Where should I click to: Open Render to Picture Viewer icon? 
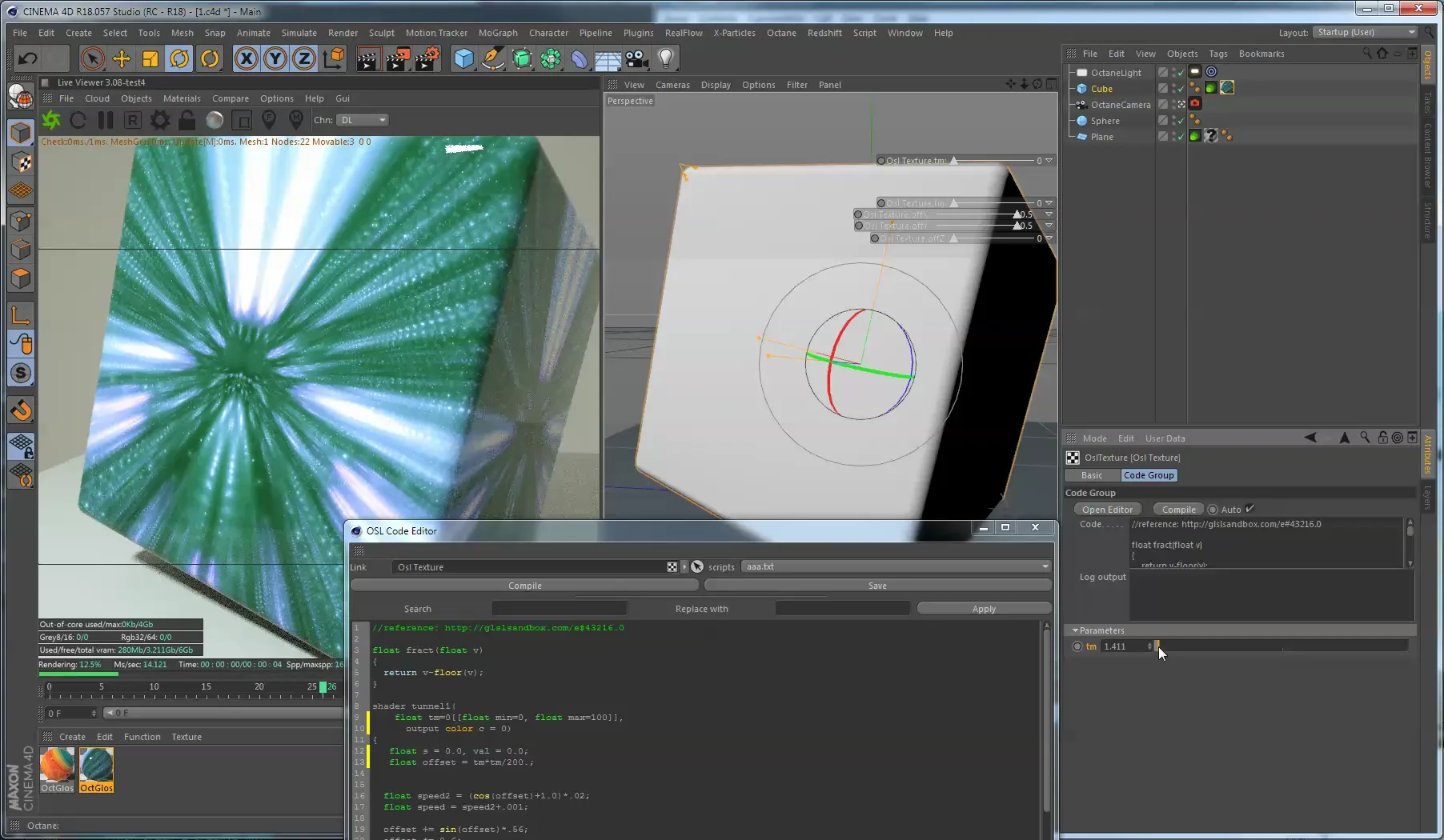click(x=398, y=58)
